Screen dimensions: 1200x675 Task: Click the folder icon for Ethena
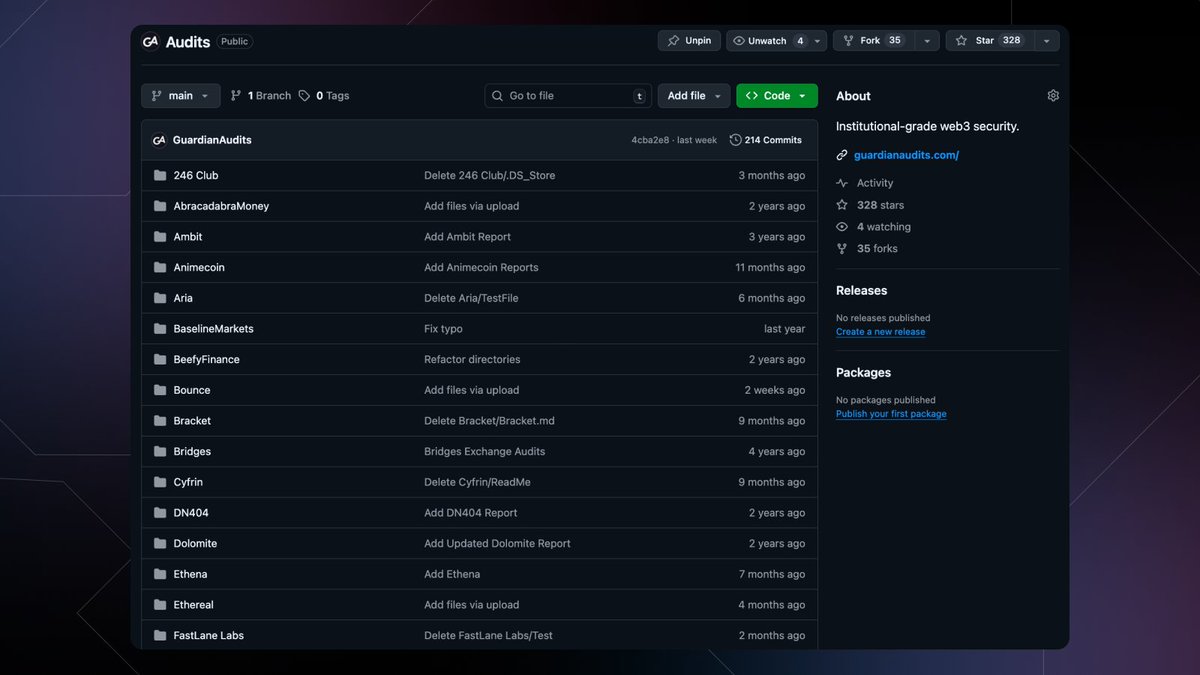(x=160, y=574)
